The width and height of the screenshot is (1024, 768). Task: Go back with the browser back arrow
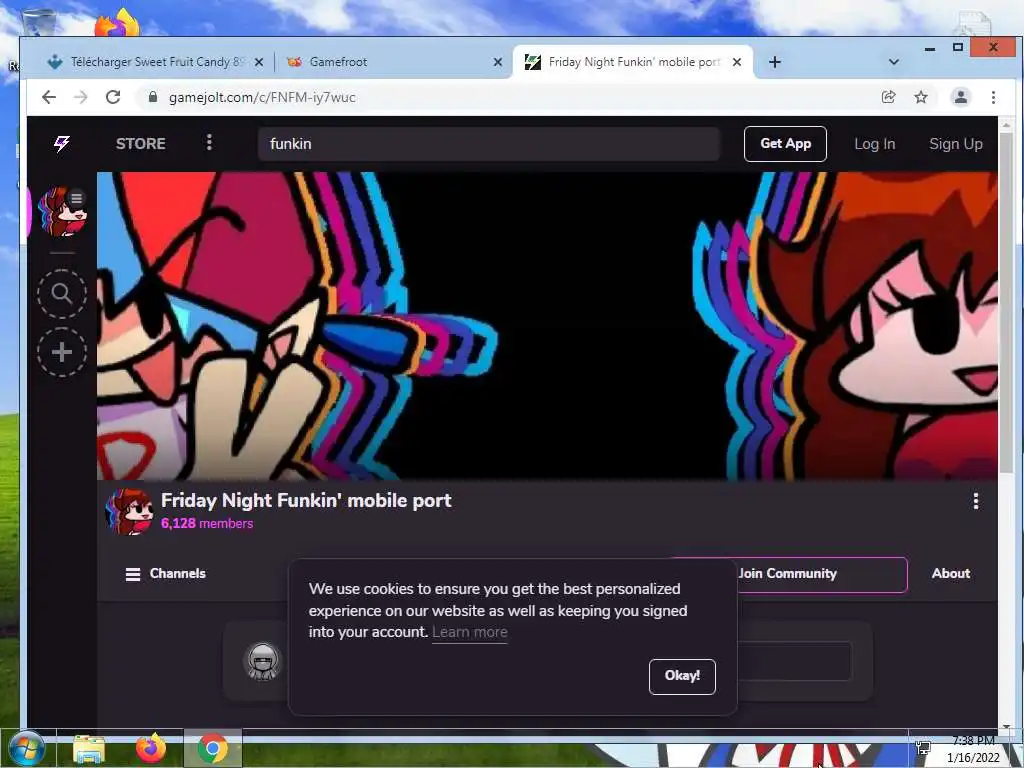(x=49, y=97)
